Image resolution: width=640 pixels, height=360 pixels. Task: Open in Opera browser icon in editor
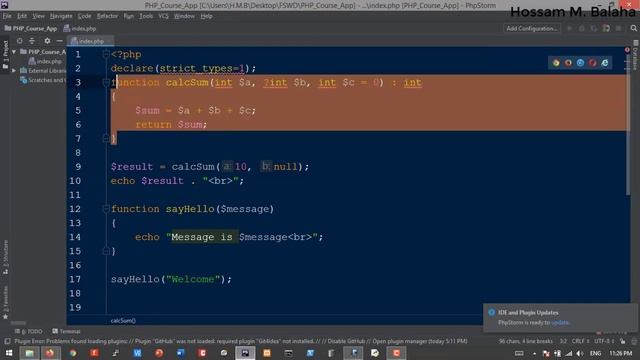pyautogui.click(x=593, y=63)
